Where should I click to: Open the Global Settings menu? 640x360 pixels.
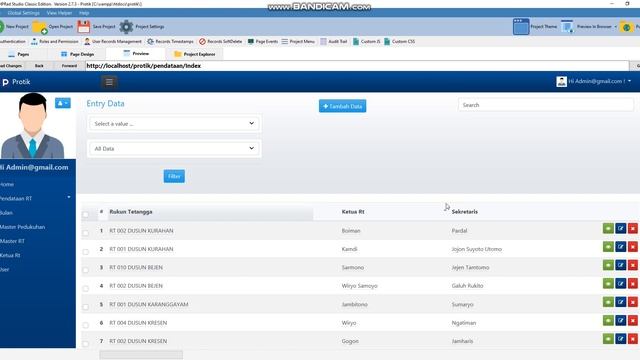[x=23, y=13]
